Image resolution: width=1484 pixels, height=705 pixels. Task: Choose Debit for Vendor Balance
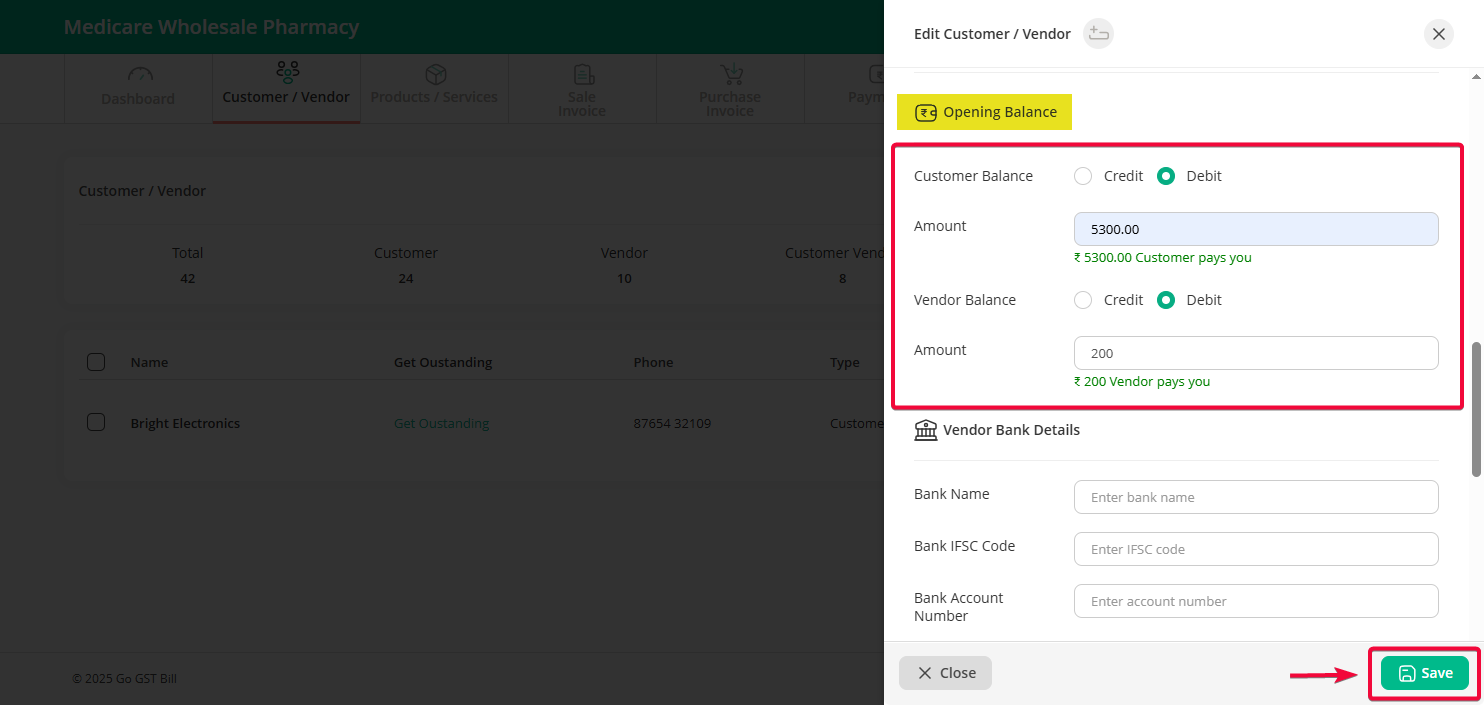[x=1166, y=300]
